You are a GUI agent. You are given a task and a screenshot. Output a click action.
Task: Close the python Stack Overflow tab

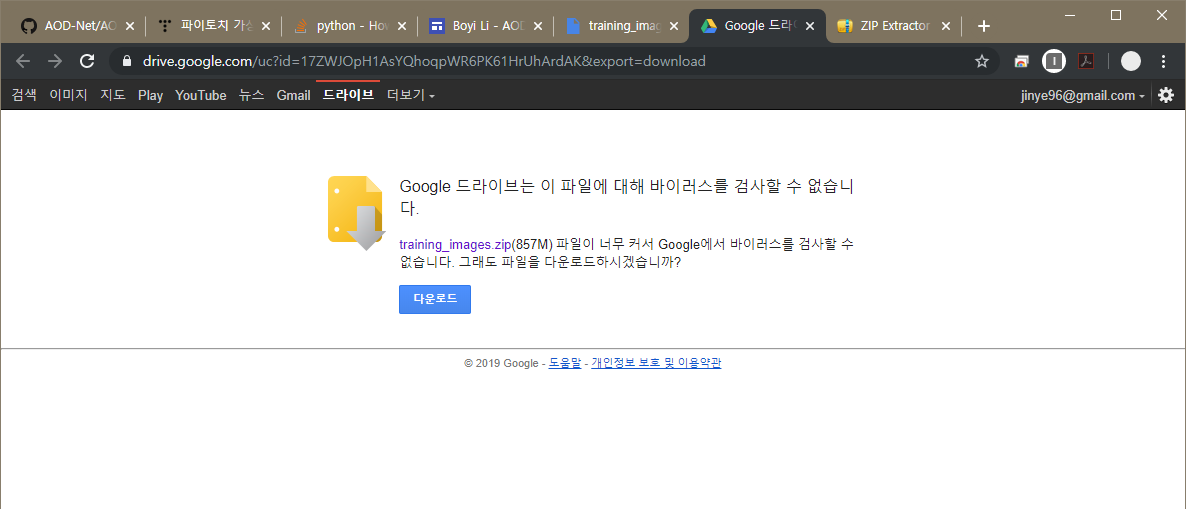point(402,26)
